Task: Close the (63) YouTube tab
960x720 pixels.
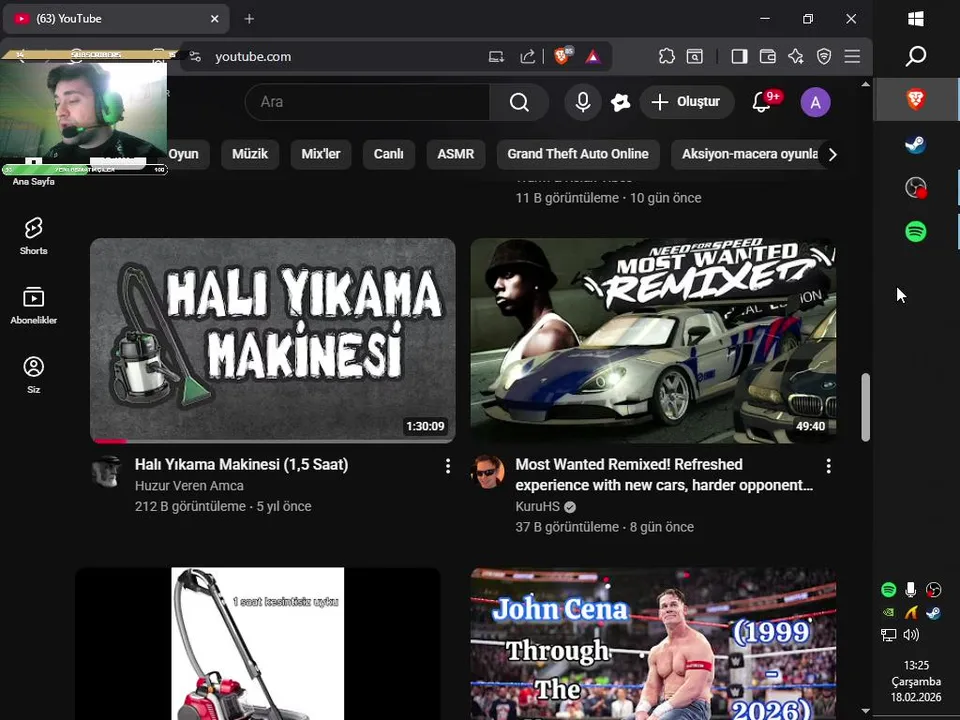Action: click(214, 19)
